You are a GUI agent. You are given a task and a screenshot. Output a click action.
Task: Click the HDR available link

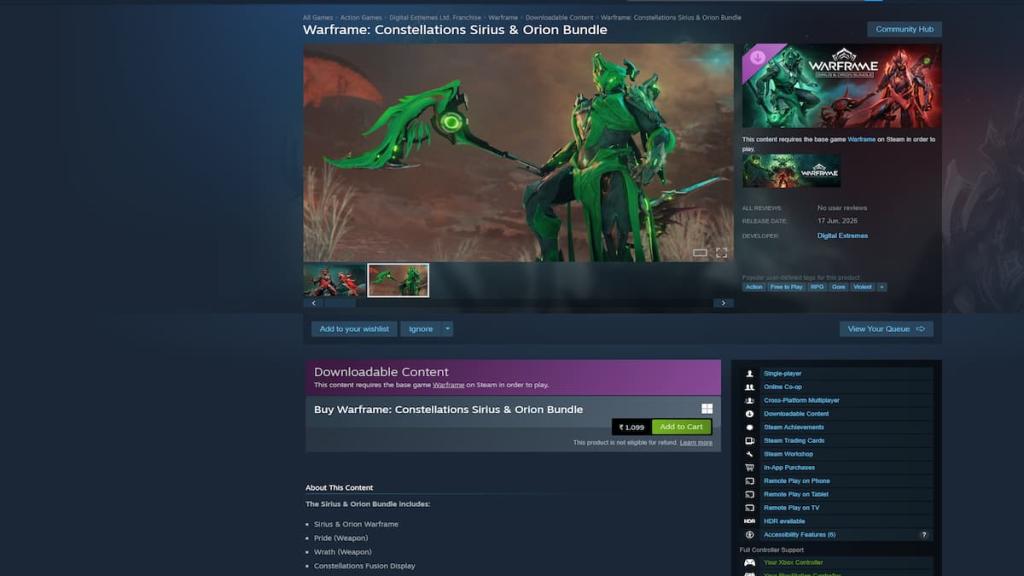(784, 521)
